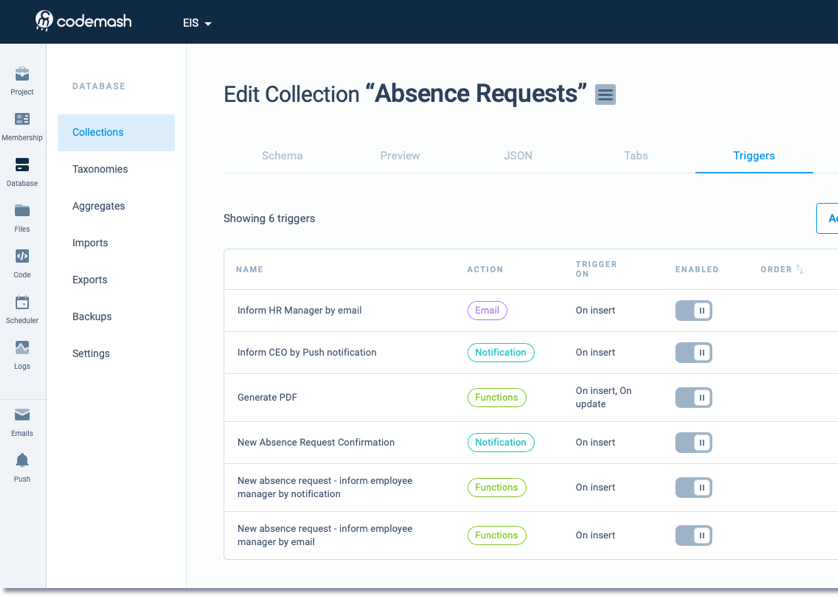Switch to the Preview tab
The width and height of the screenshot is (838, 596).
coord(400,156)
